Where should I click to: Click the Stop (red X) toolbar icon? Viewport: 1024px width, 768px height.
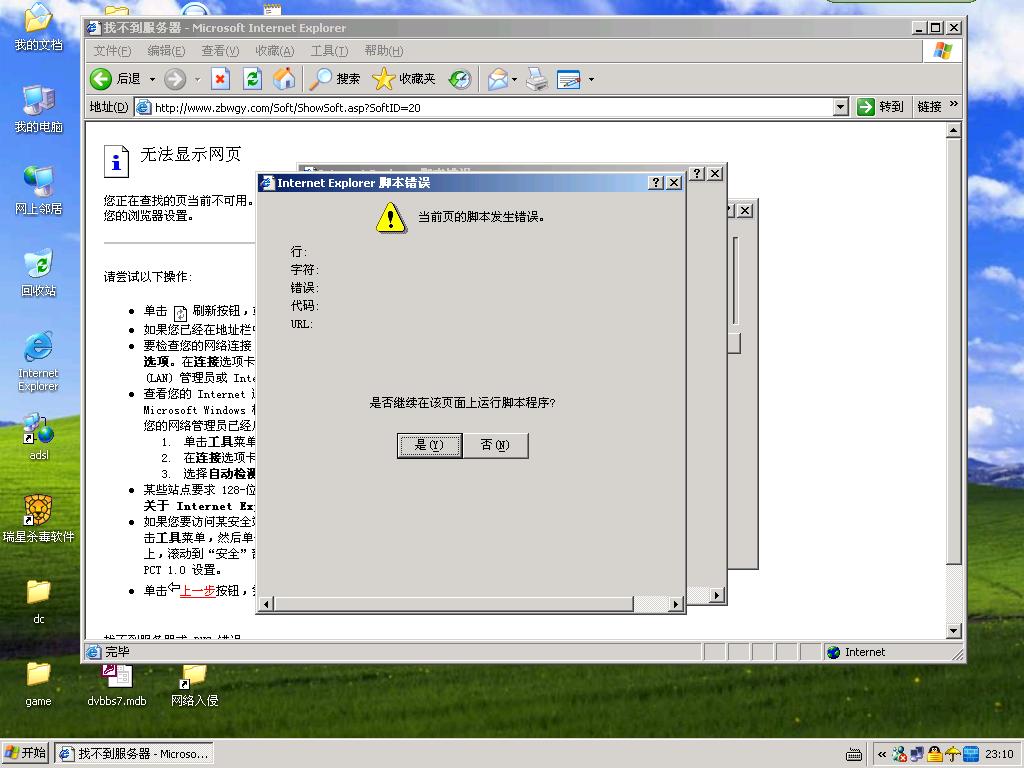tap(221, 80)
